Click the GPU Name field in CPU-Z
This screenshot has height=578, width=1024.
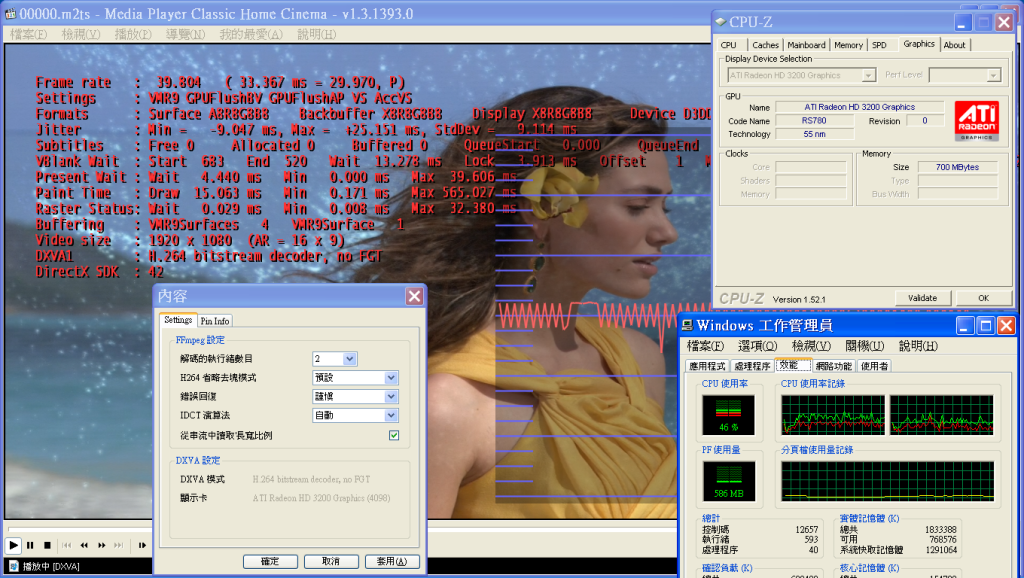pyautogui.click(x=859, y=107)
